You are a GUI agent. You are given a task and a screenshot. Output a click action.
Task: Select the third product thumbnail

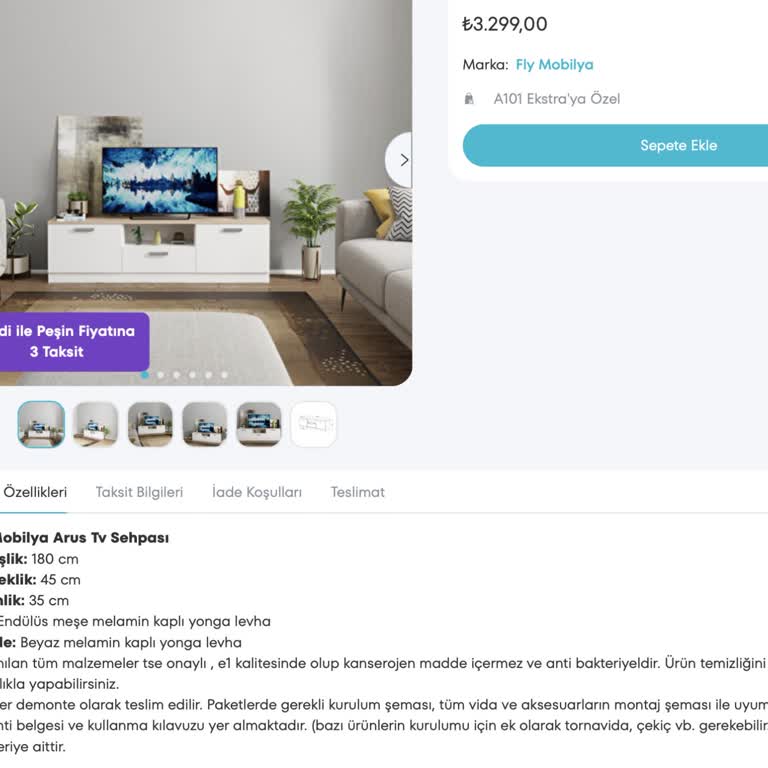[150, 424]
